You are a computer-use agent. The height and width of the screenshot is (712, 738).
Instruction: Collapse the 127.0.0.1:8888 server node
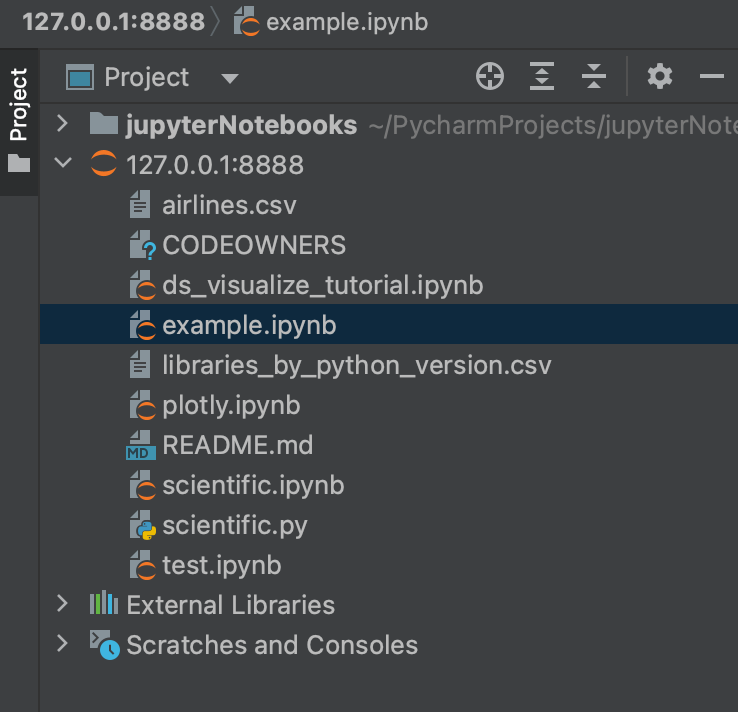coord(63,164)
